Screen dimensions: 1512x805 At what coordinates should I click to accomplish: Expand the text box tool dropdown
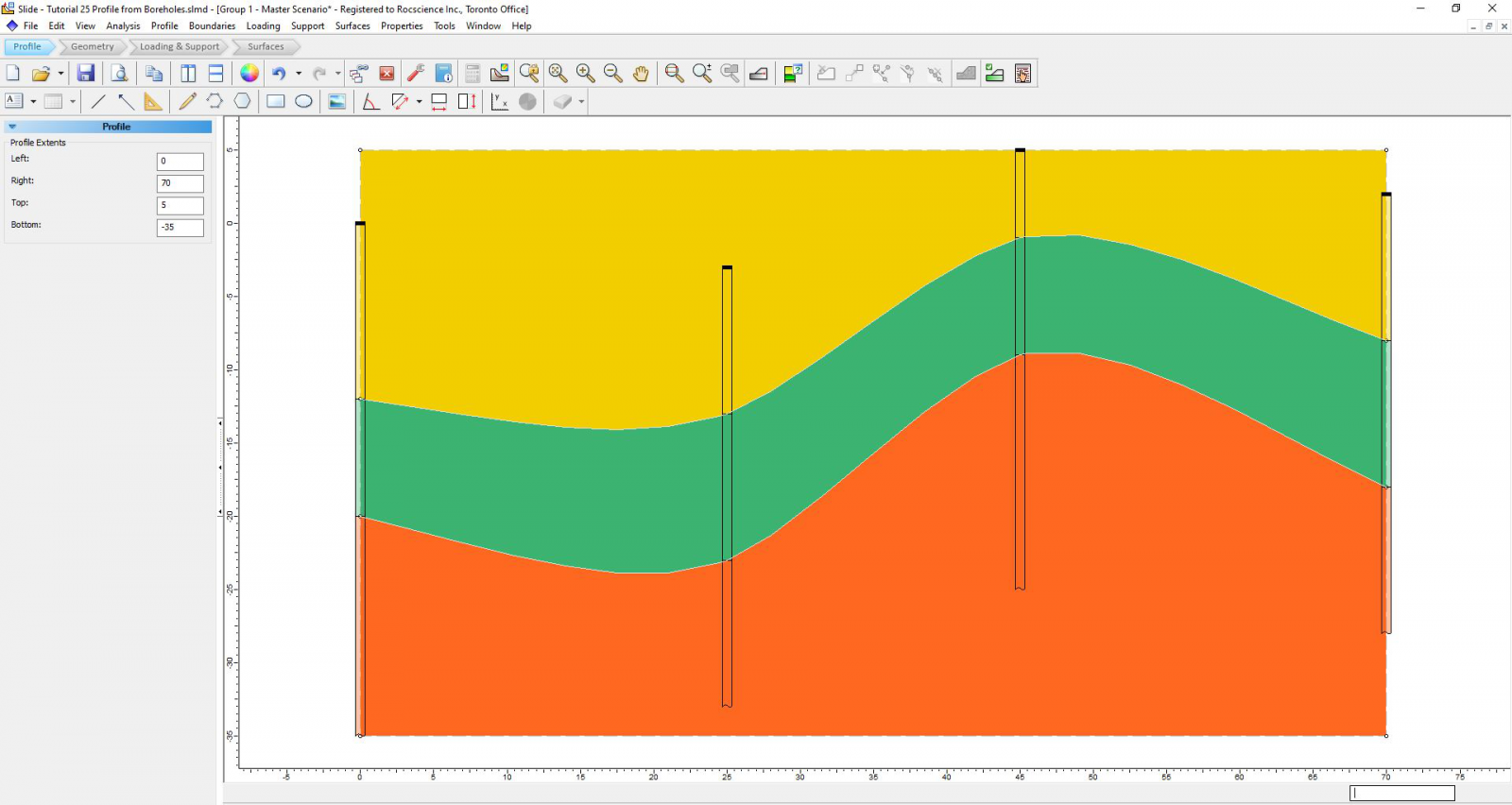point(33,101)
